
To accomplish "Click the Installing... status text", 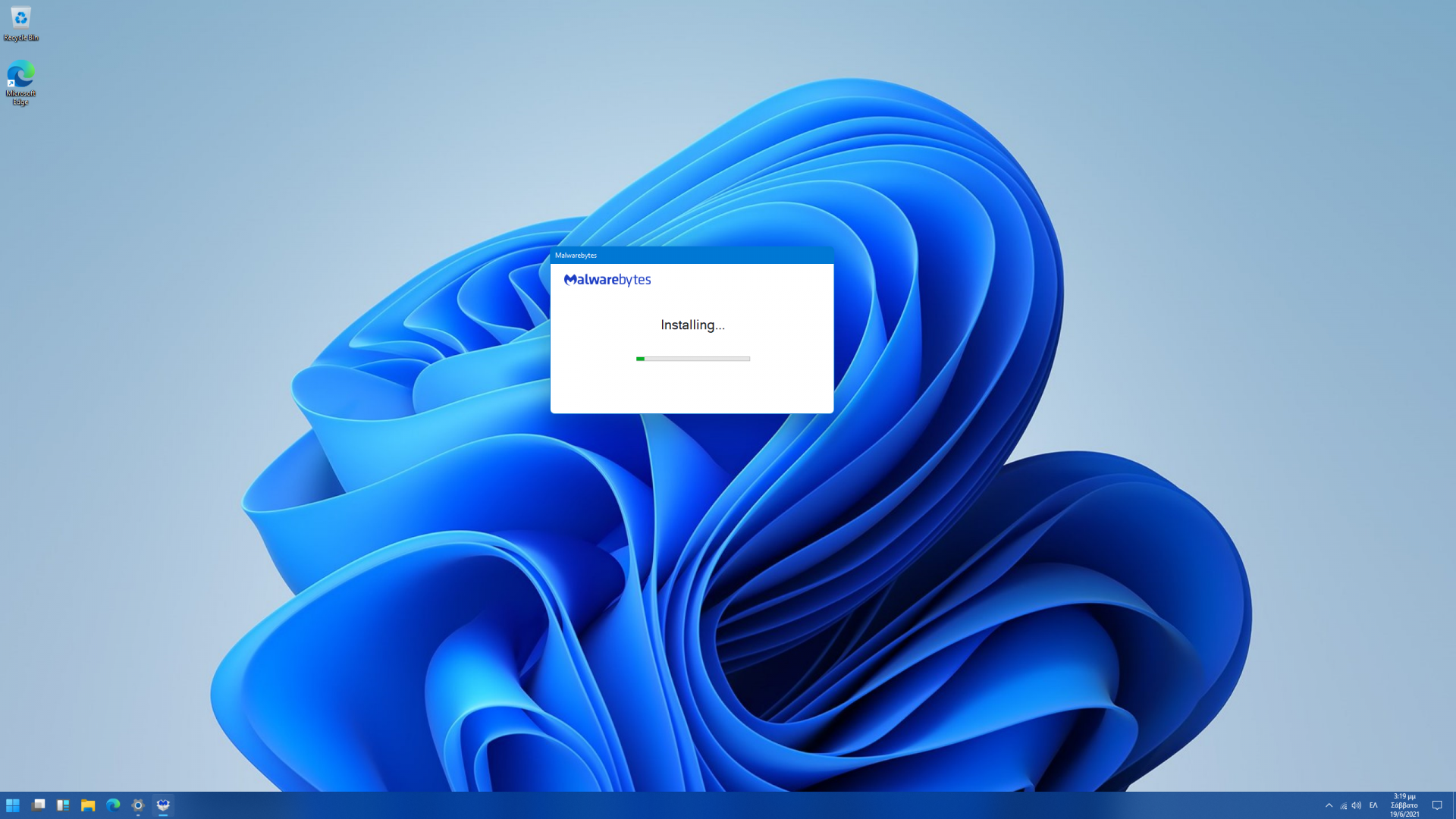I will (x=692, y=325).
